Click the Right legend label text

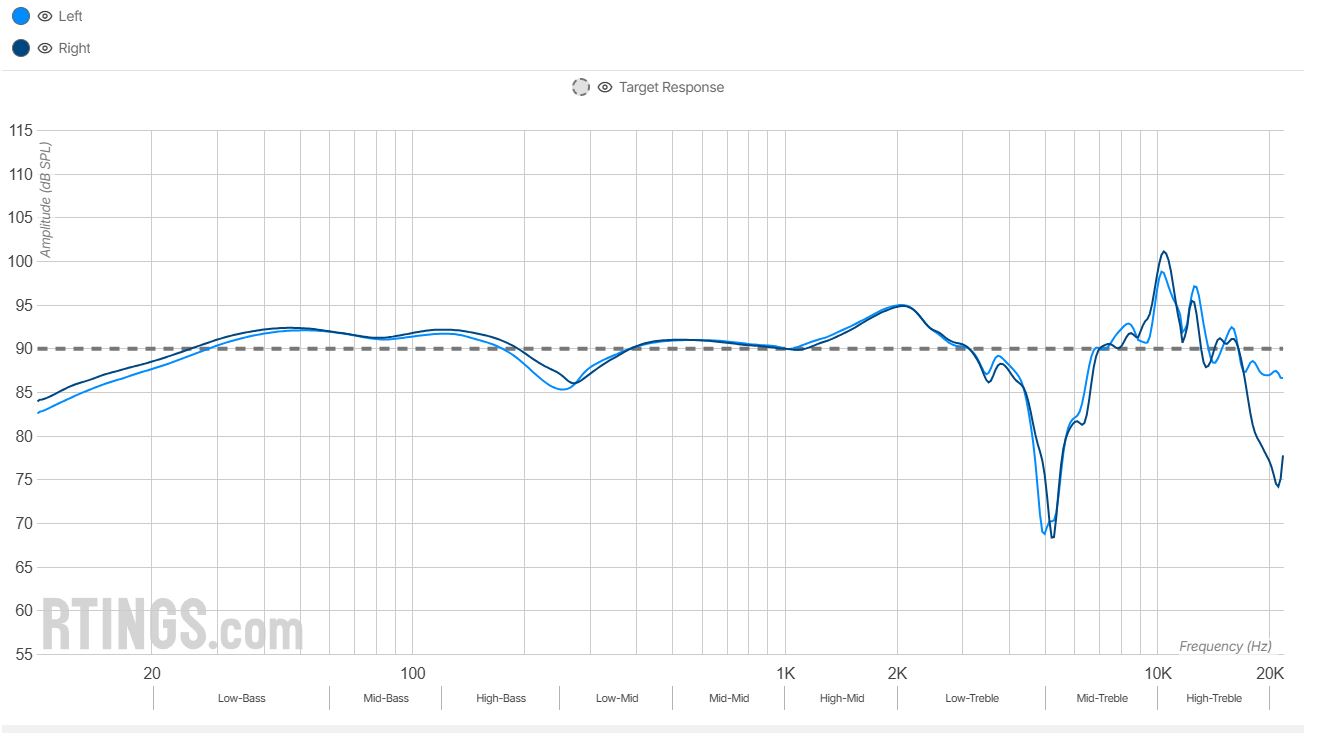coord(75,48)
